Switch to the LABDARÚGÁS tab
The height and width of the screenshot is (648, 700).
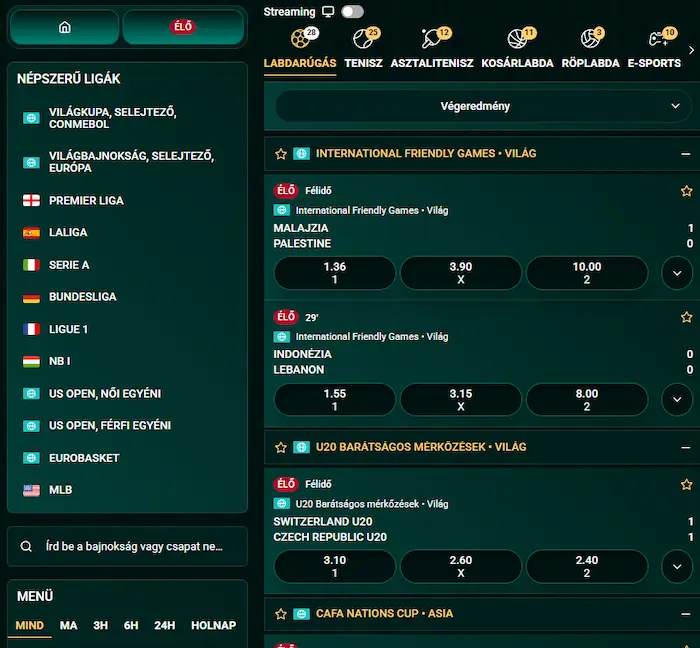[300, 63]
